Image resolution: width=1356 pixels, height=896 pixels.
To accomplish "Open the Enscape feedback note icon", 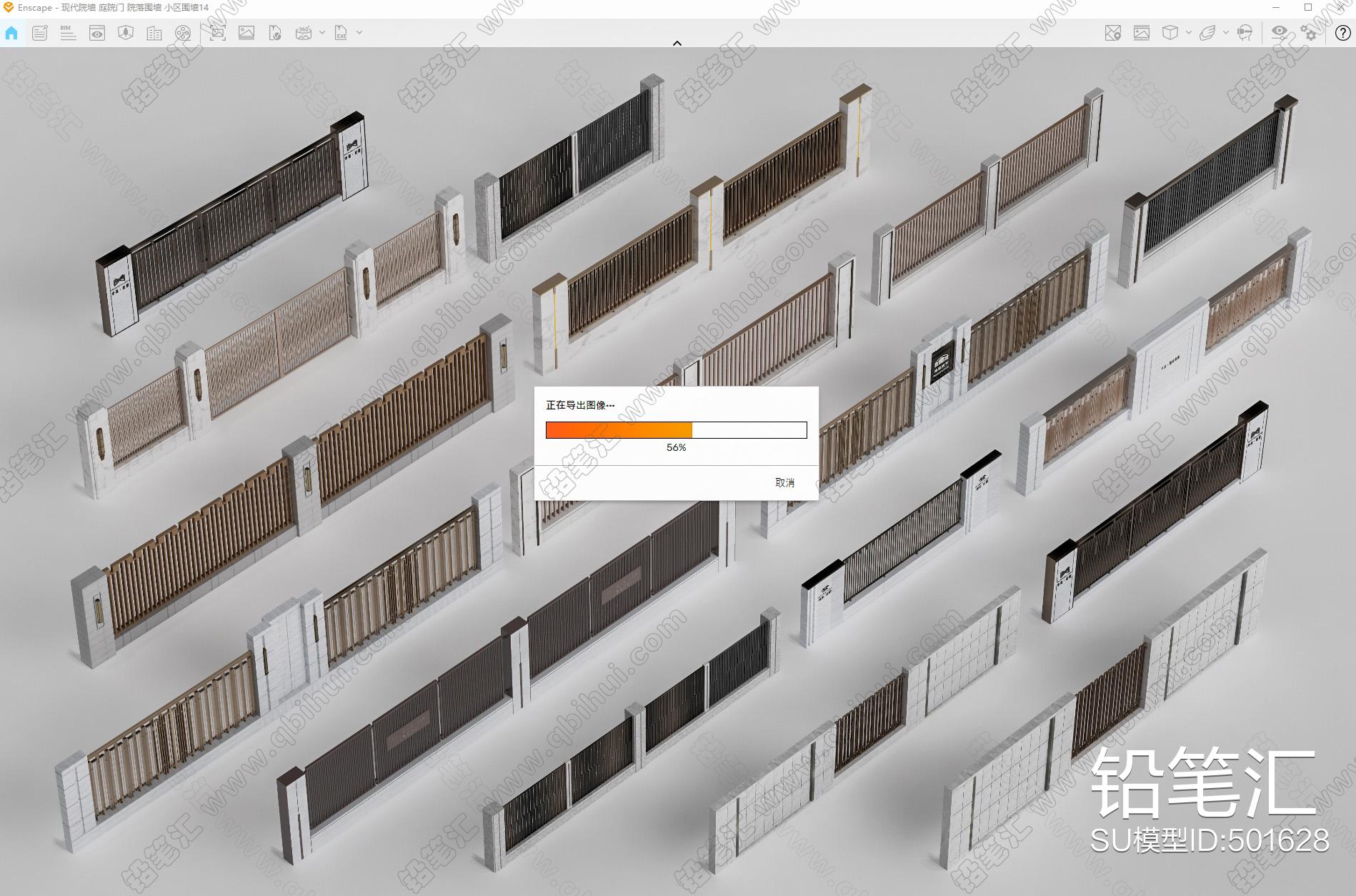I will pos(40,33).
